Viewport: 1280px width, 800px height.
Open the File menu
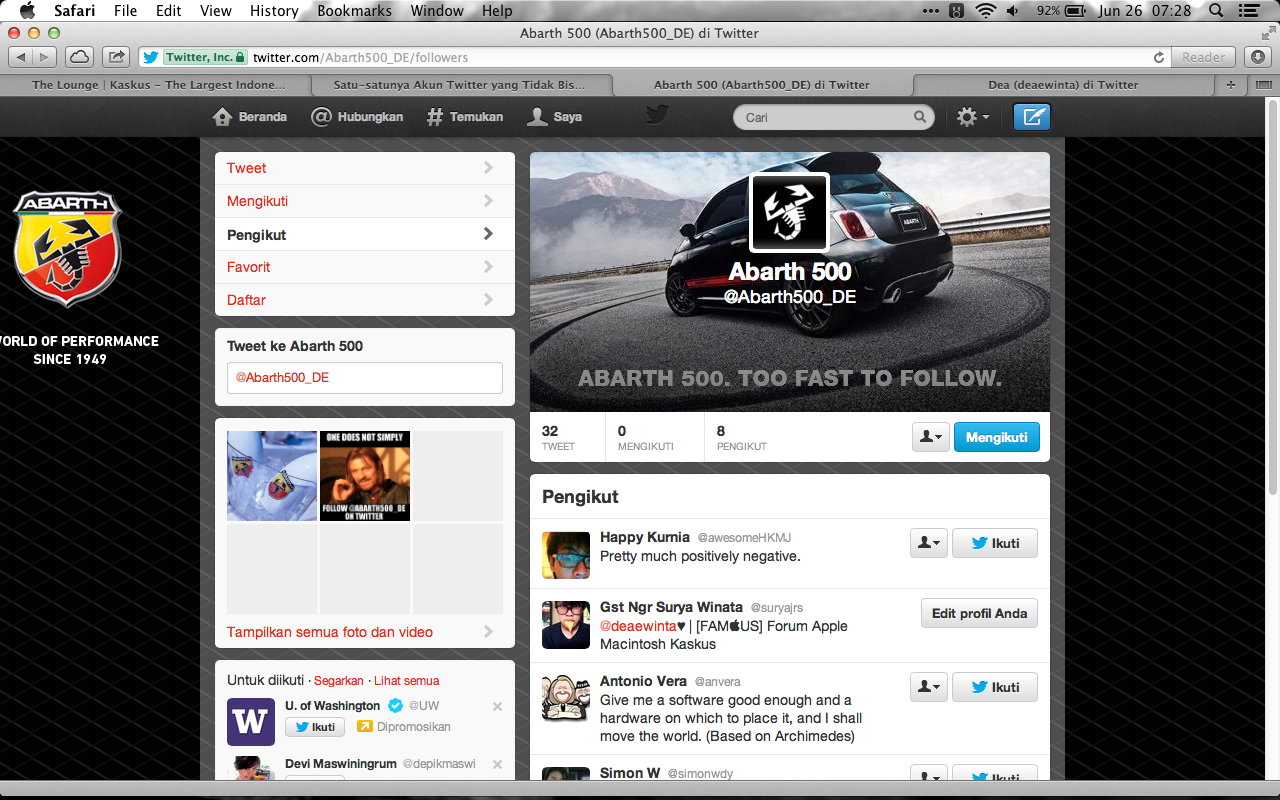[x=125, y=11]
